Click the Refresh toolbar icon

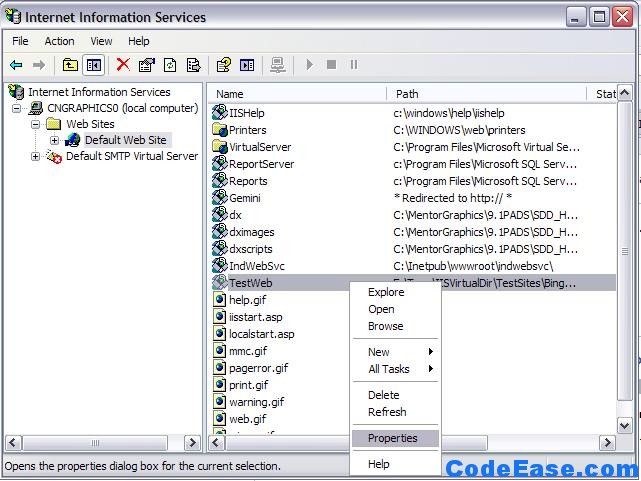[170, 65]
